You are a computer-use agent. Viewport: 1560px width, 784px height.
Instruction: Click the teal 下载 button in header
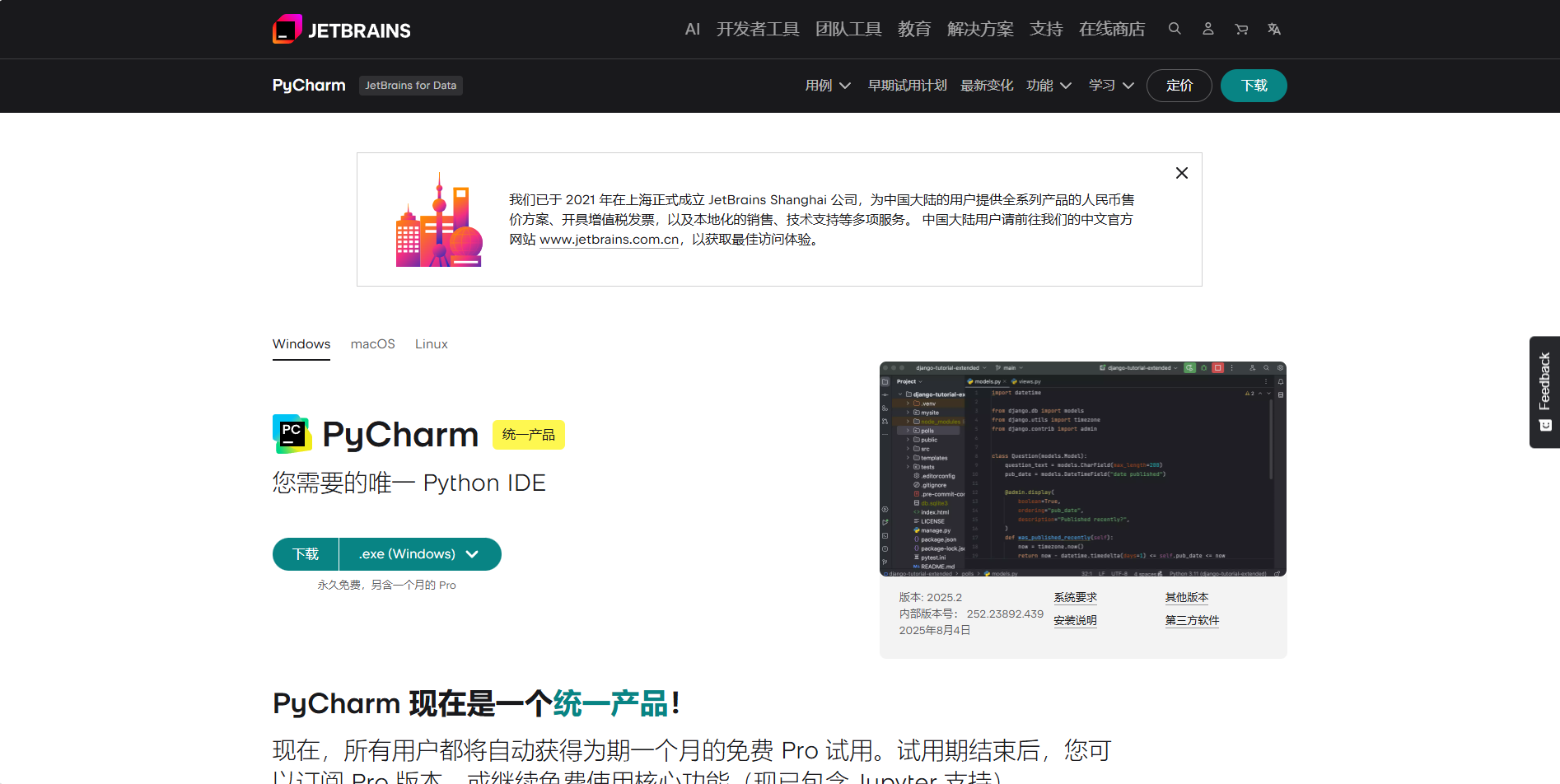click(x=1254, y=86)
